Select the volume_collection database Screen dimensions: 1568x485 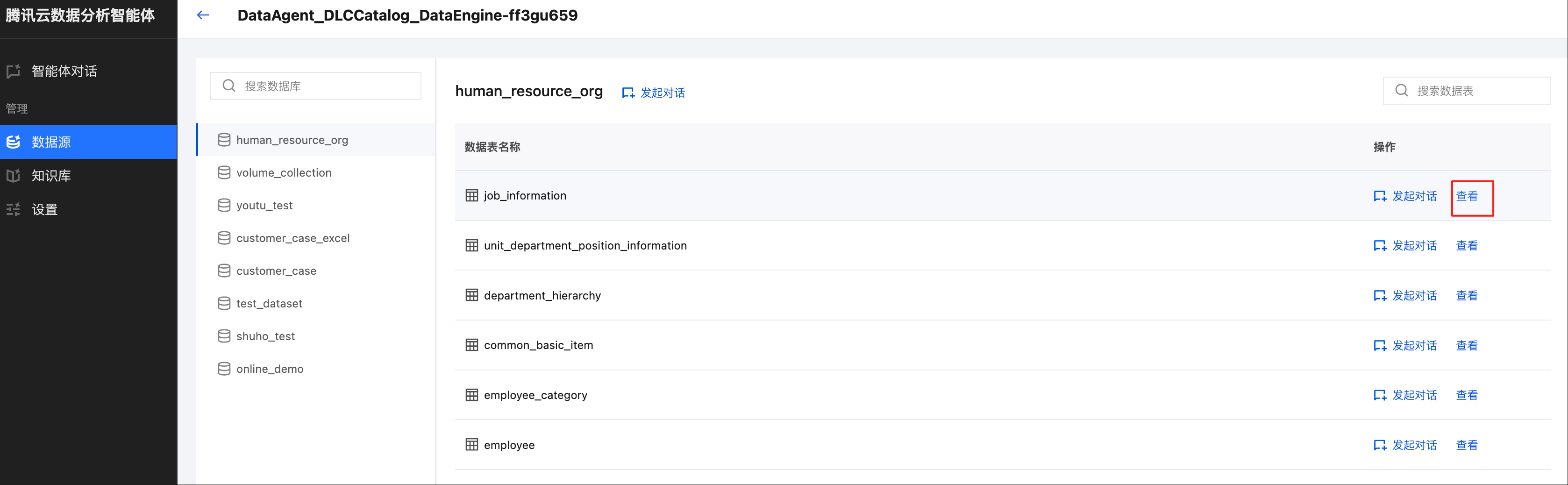coord(316,173)
